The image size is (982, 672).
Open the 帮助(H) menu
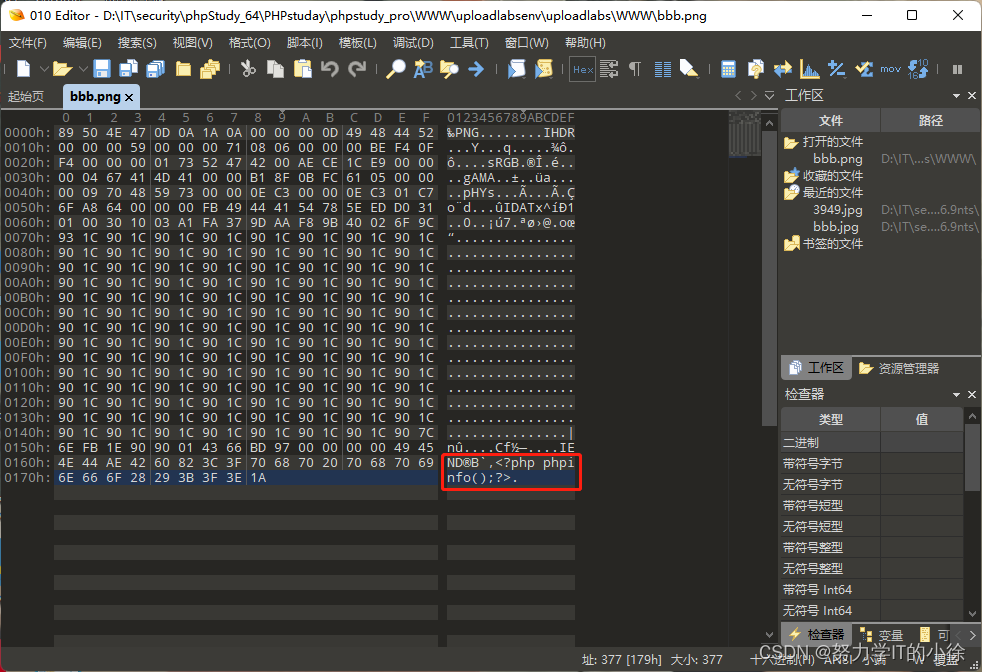[x=585, y=43]
